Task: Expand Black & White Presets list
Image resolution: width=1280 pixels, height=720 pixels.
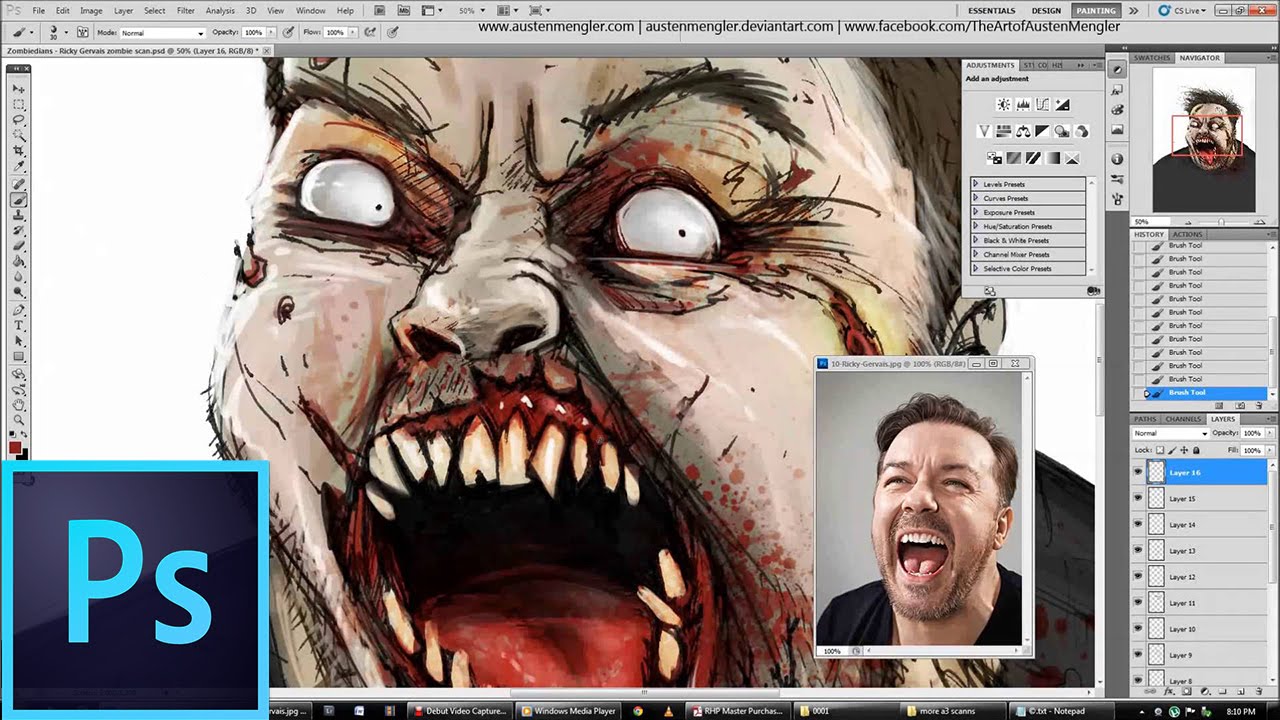Action: (x=975, y=240)
